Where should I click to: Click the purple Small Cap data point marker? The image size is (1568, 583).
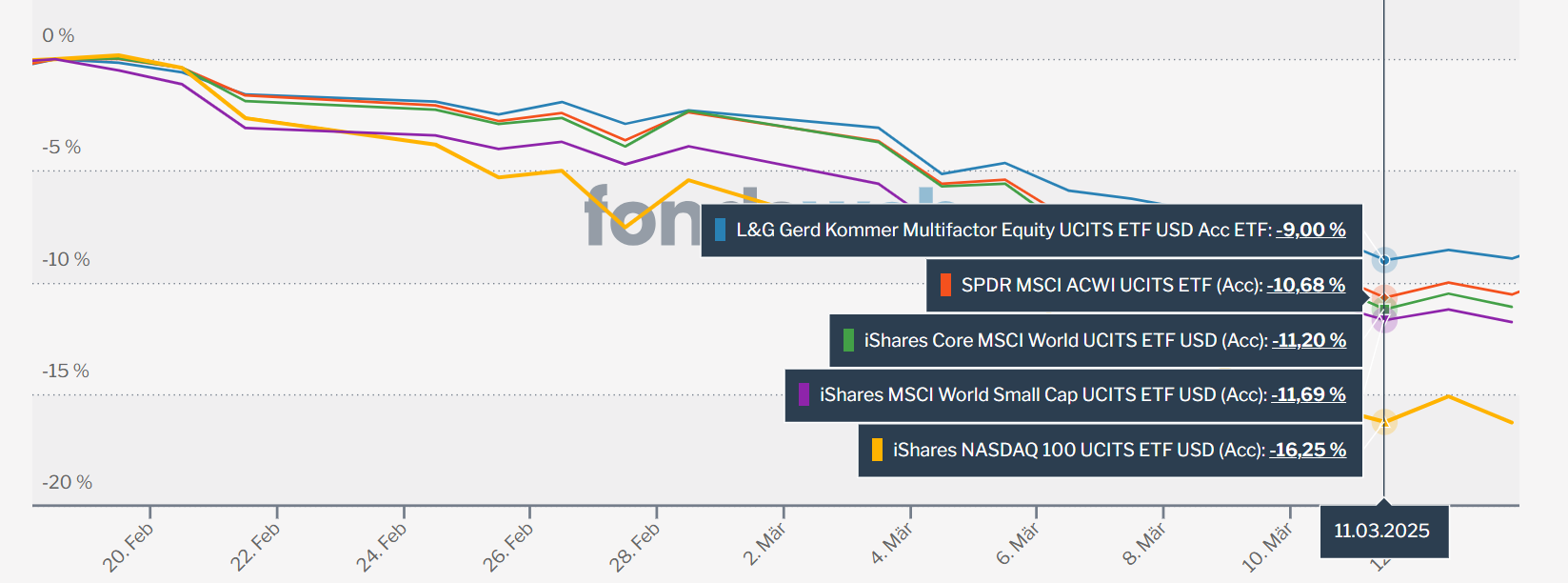(x=1384, y=319)
